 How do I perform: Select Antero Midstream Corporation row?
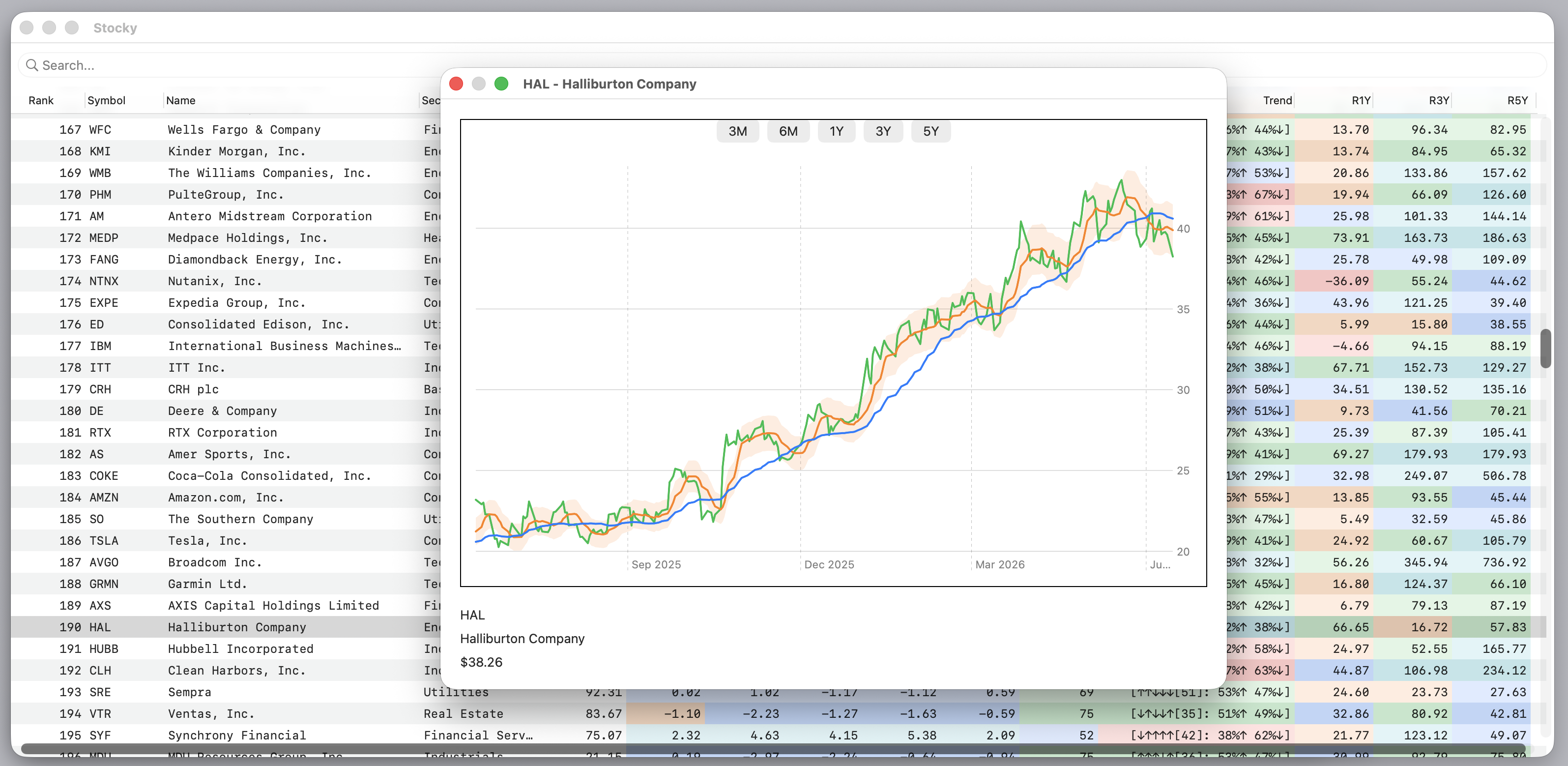[x=779, y=216]
